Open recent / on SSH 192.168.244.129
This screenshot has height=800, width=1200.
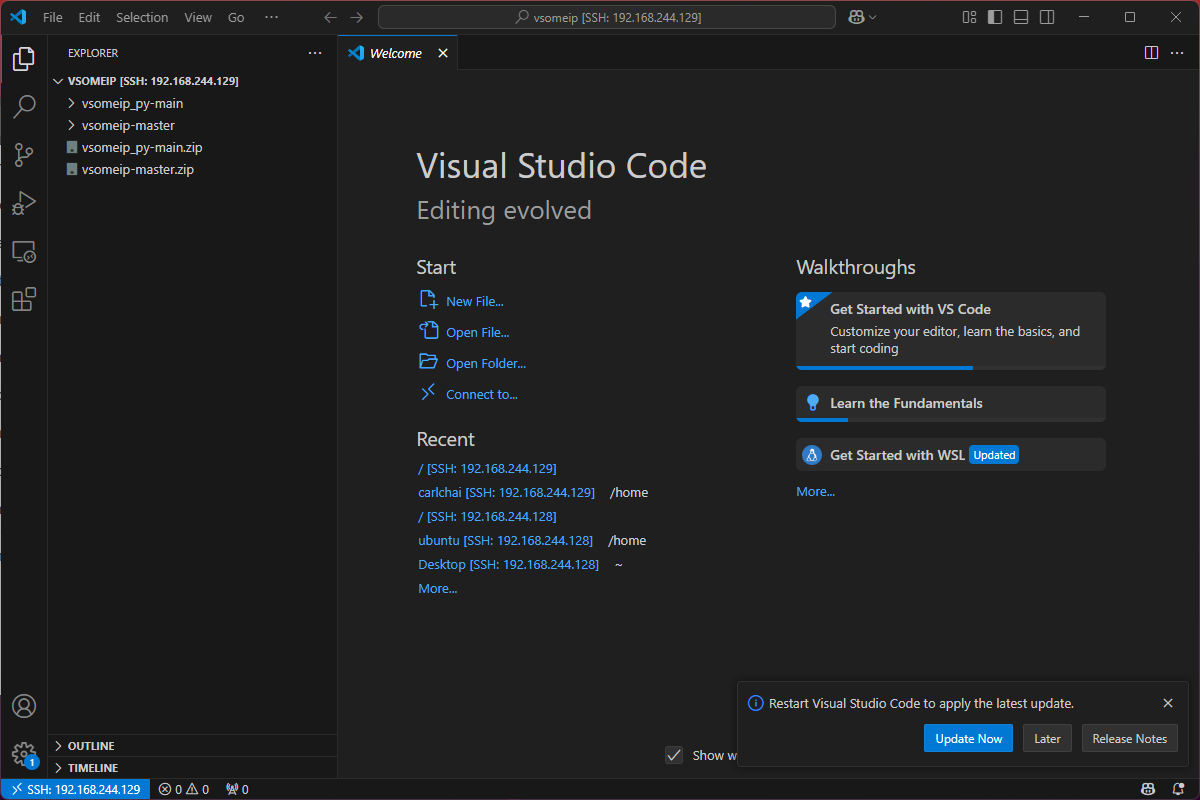487,468
